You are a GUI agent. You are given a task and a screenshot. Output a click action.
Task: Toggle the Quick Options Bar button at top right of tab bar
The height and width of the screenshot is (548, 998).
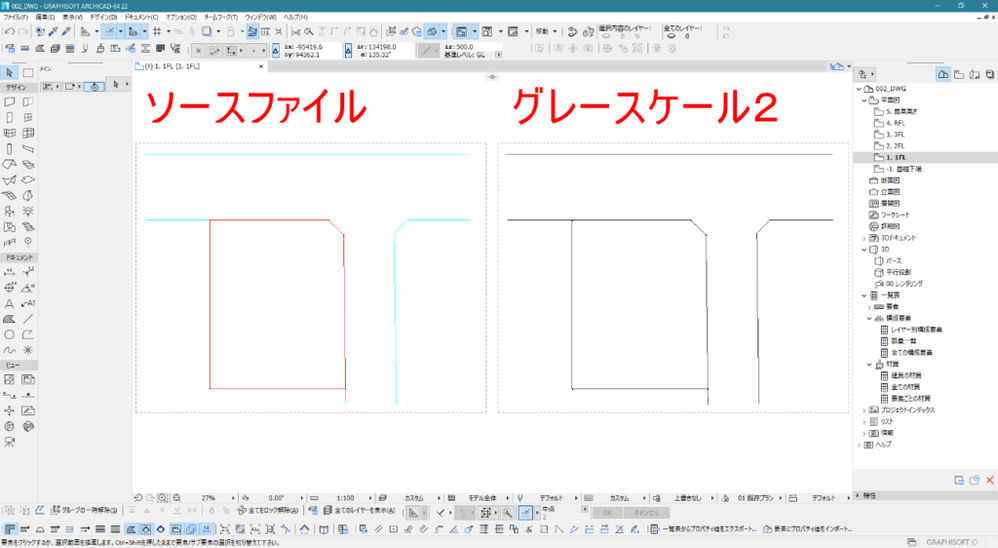(837, 66)
